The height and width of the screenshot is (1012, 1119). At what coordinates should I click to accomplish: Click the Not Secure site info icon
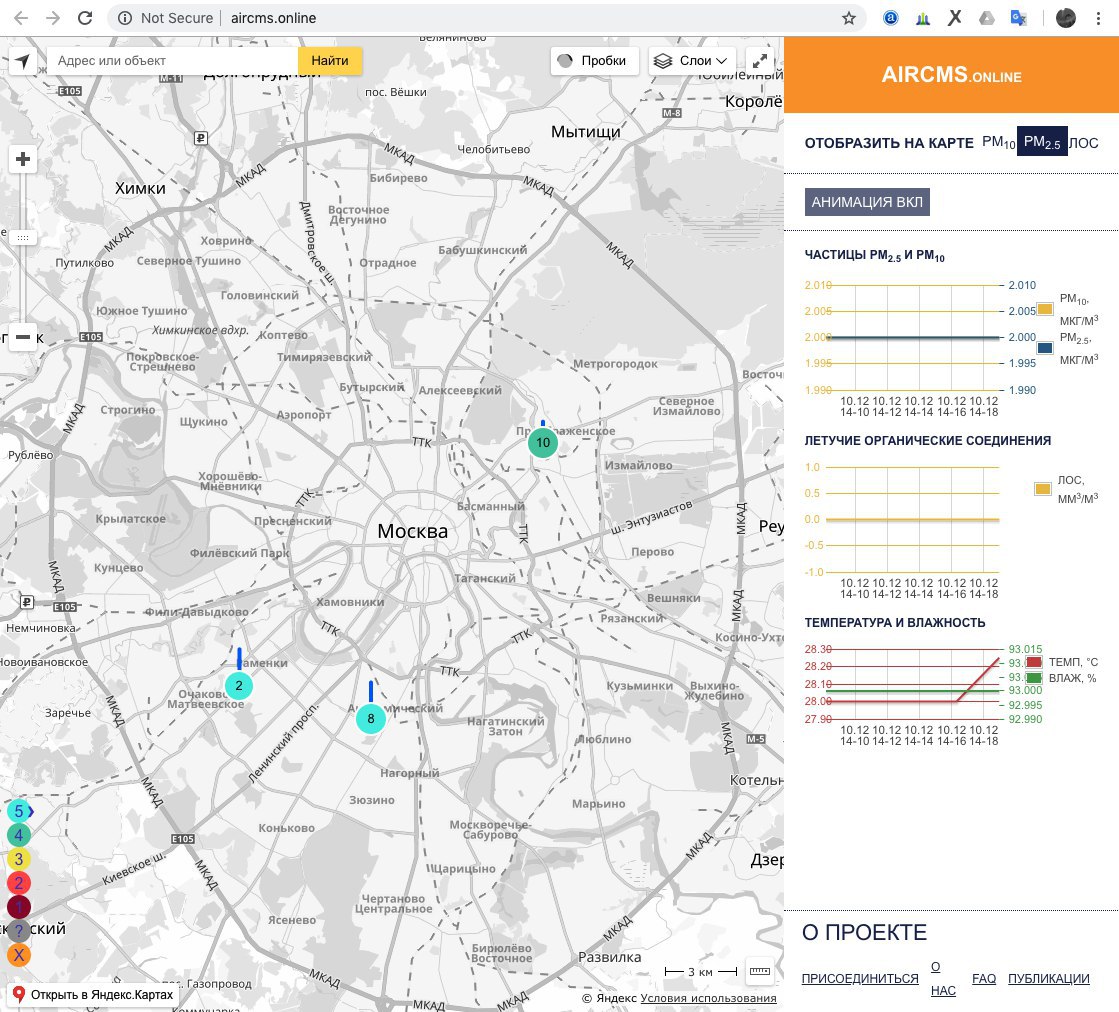tap(125, 18)
